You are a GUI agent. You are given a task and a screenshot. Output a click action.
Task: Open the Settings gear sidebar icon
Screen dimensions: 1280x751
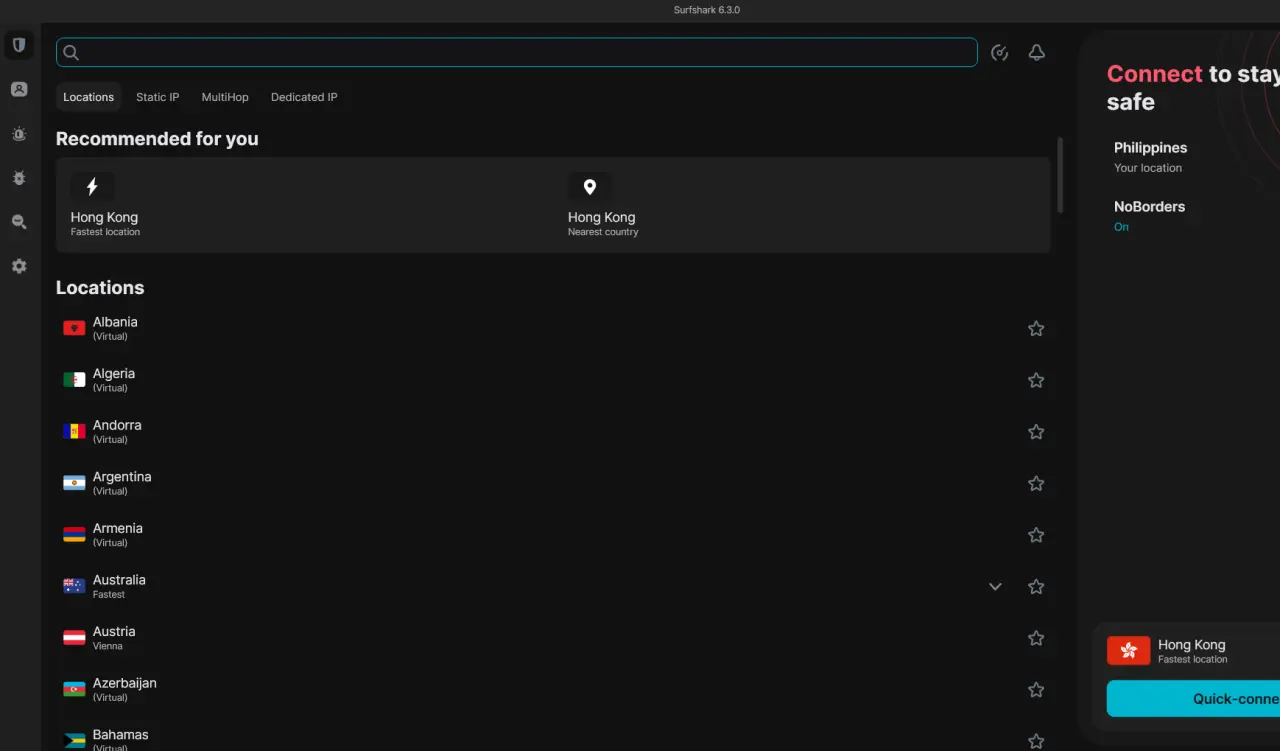click(x=19, y=266)
